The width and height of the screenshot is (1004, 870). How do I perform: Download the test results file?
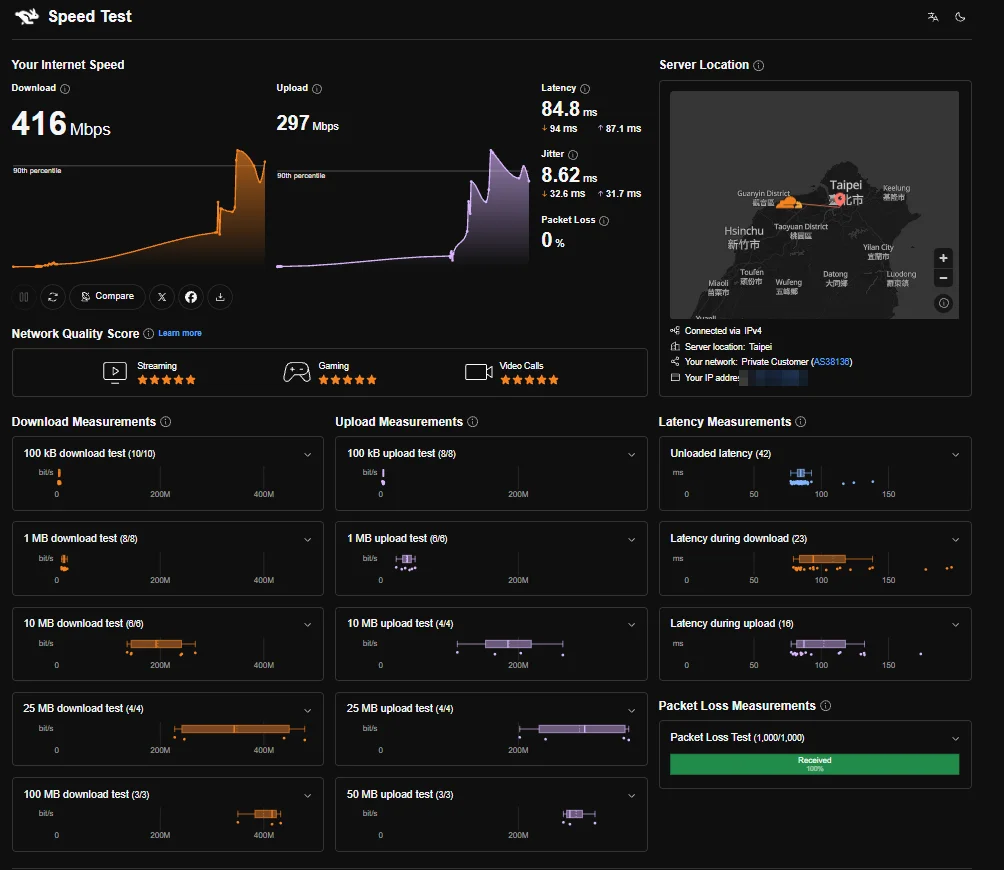point(220,297)
